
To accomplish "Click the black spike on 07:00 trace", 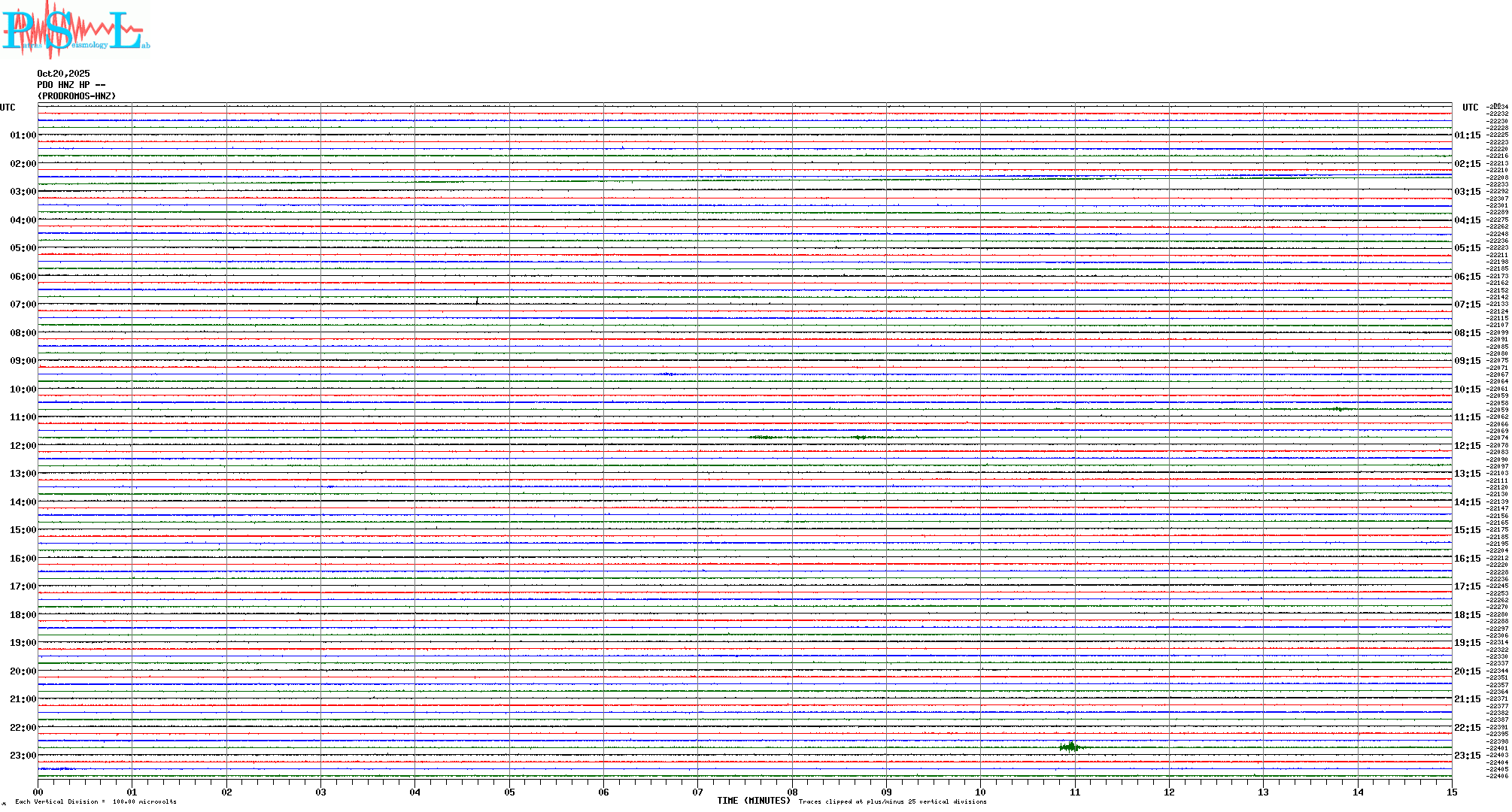I will tap(477, 301).
